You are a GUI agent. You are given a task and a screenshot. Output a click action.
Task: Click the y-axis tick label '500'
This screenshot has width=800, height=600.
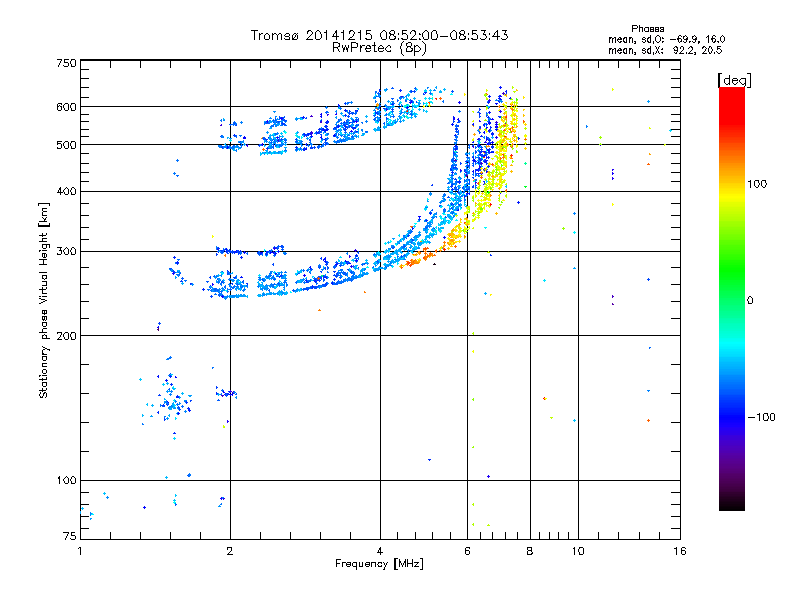(x=67, y=145)
